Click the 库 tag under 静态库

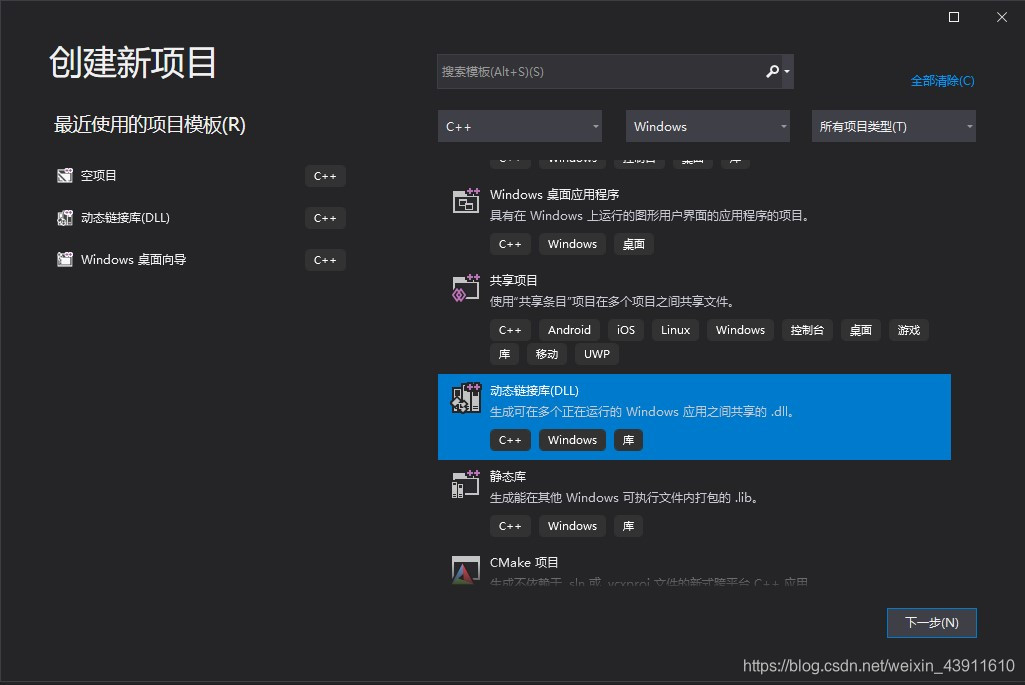pyautogui.click(x=628, y=526)
